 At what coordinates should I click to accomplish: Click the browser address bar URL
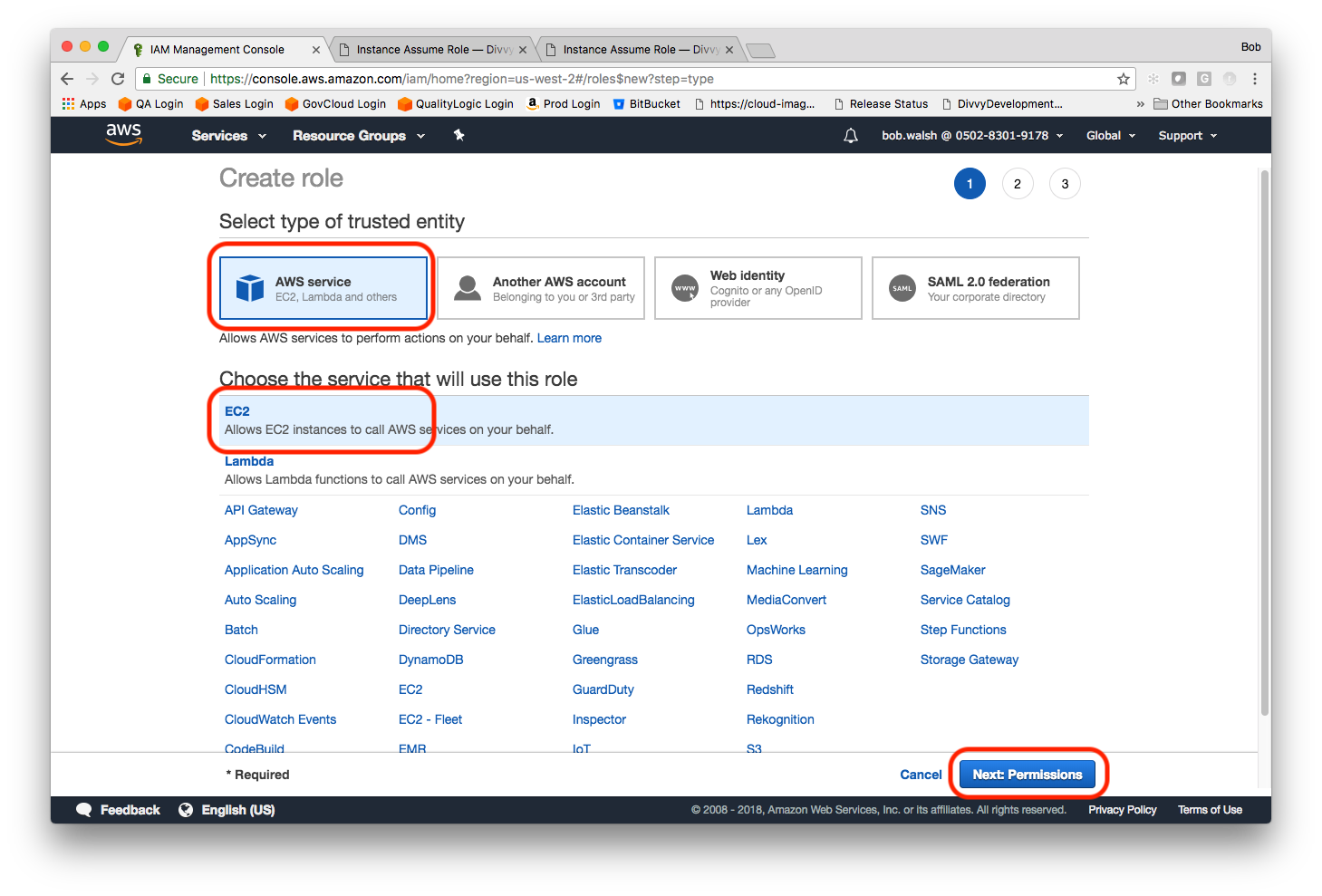tap(462, 79)
